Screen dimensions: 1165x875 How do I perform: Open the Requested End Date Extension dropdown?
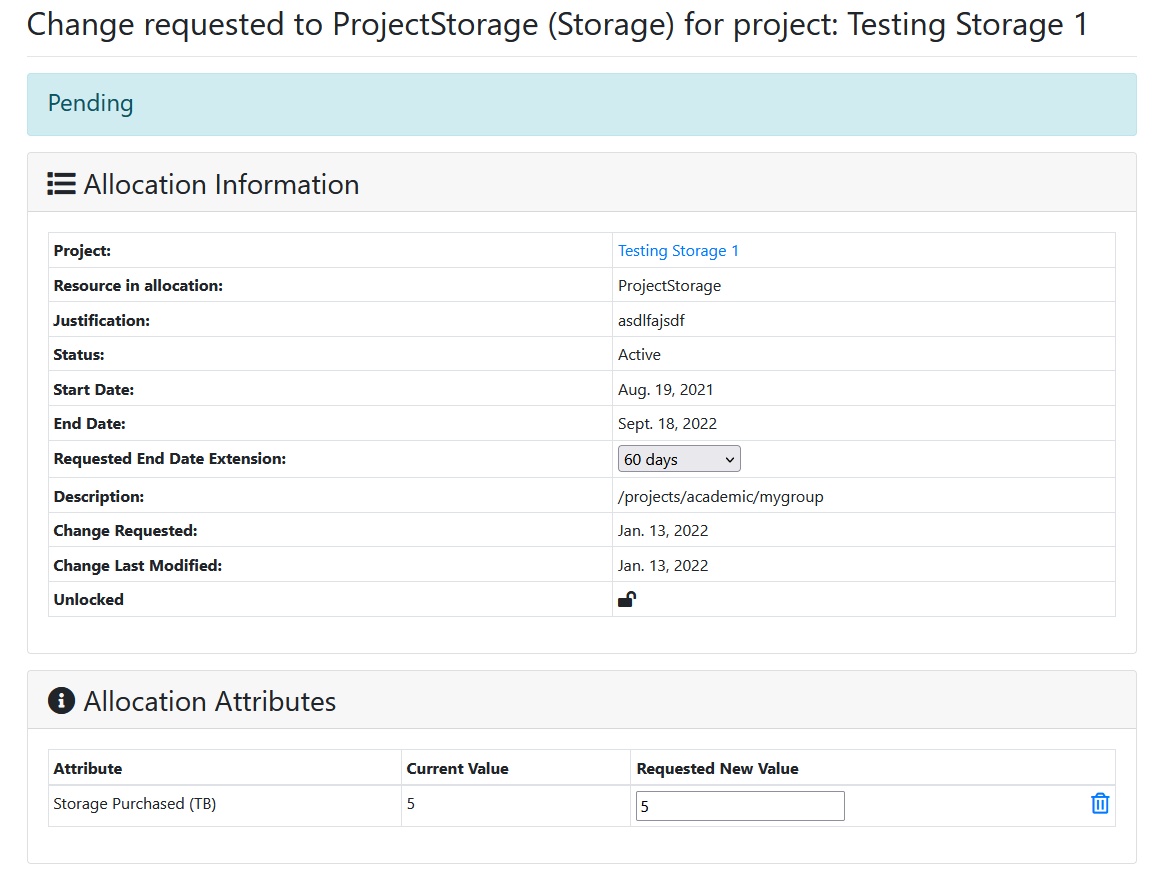click(x=679, y=459)
